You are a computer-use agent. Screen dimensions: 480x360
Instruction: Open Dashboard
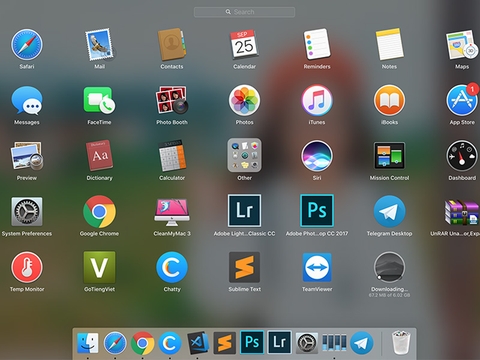click(x=462, y=156)
